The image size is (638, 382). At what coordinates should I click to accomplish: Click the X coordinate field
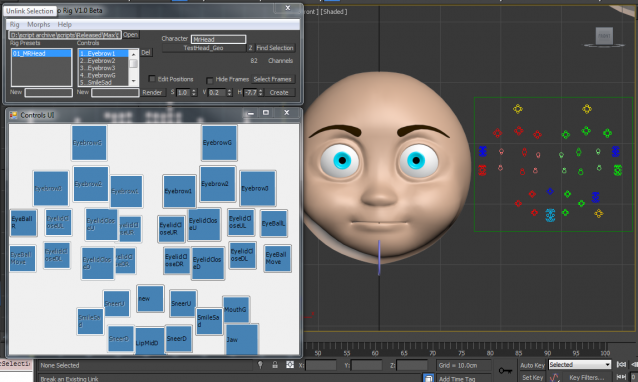pyautogui.click(x=321, y=365)
